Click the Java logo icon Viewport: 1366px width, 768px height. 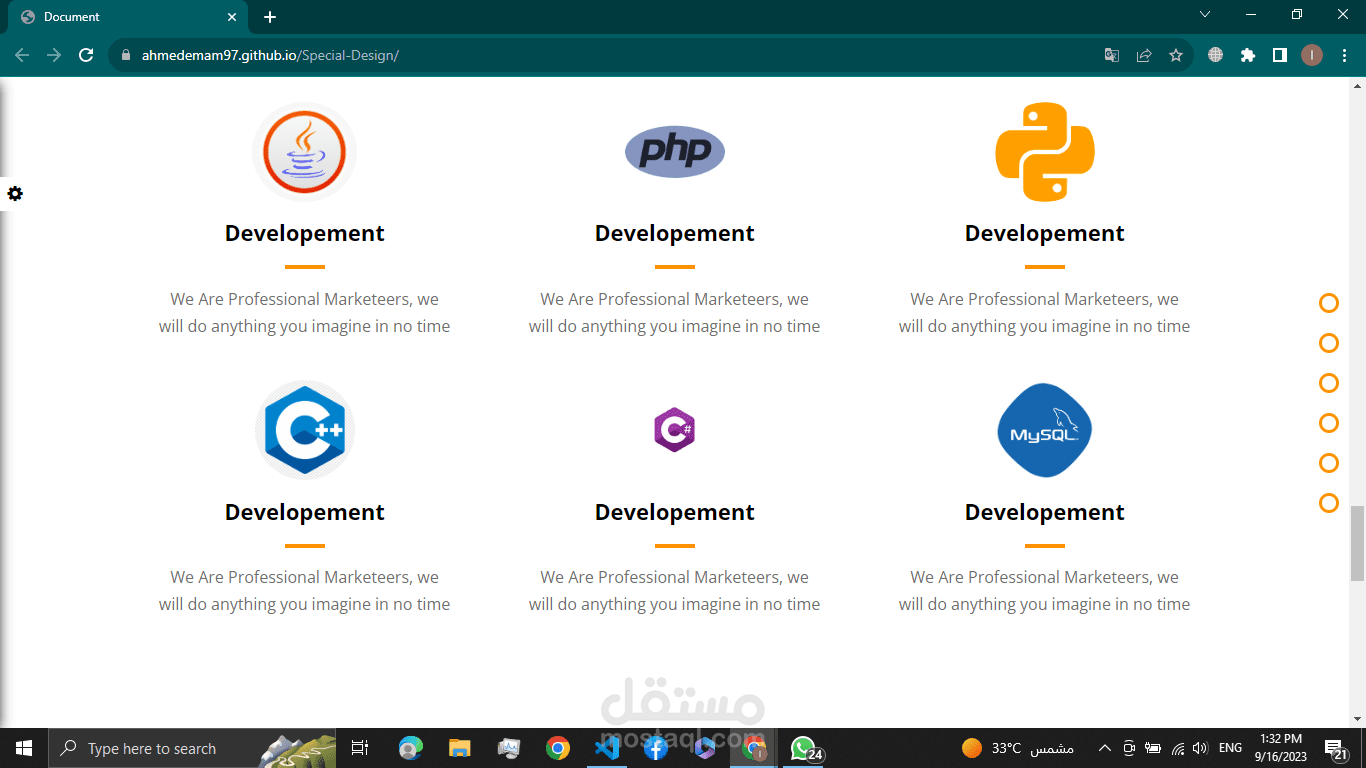point(305,153)
